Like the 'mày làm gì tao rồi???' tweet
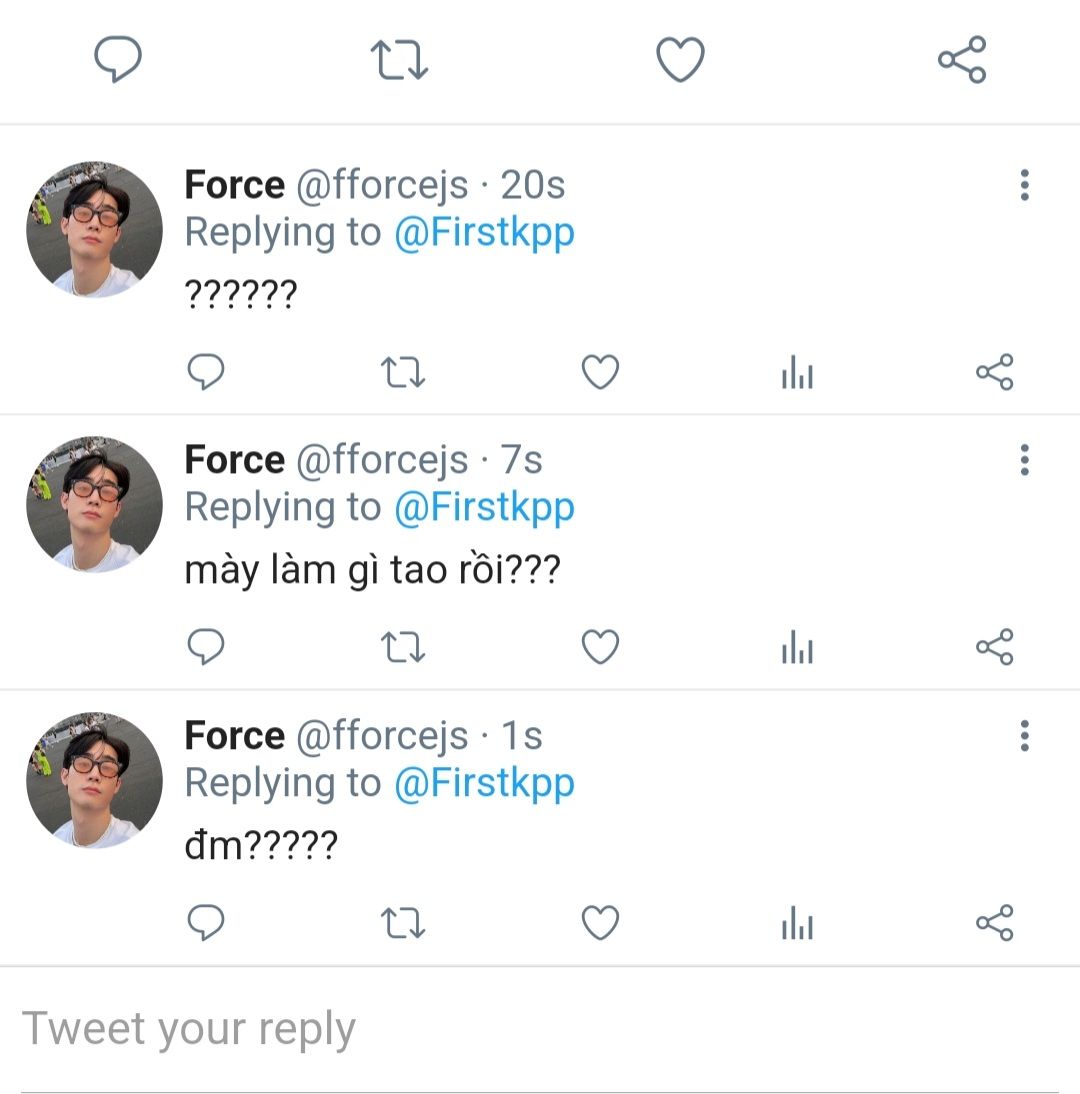The height and width of the screenshot is (1094, 1080). [x=600, y=646]
